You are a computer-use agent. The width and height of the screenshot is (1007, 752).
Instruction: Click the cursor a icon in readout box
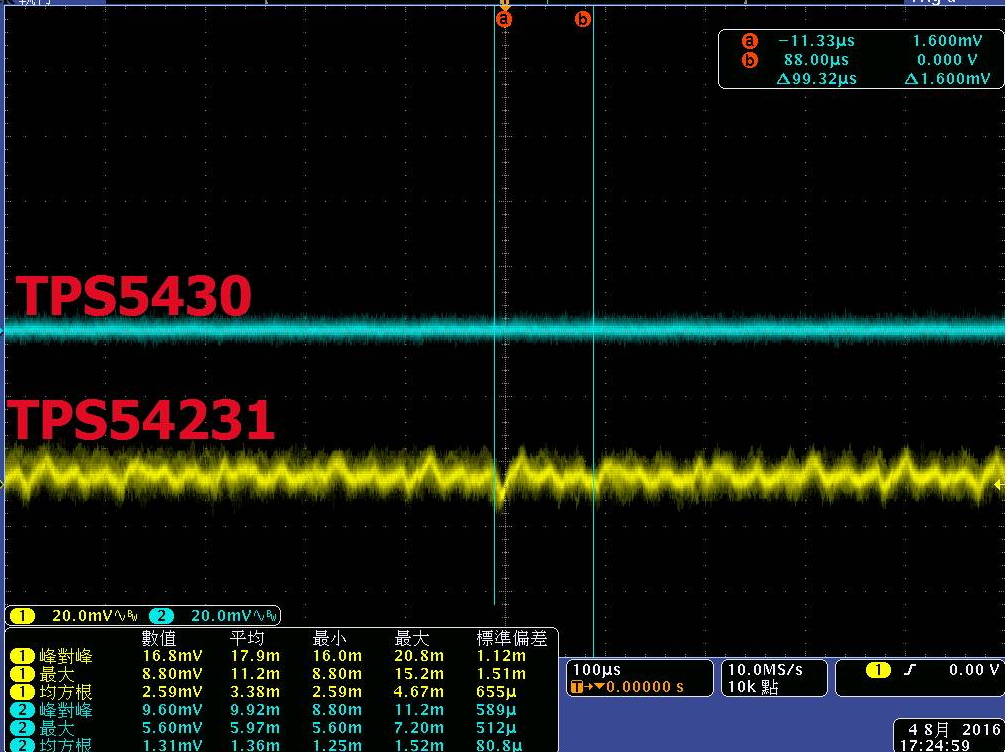(x=749, y=41)
